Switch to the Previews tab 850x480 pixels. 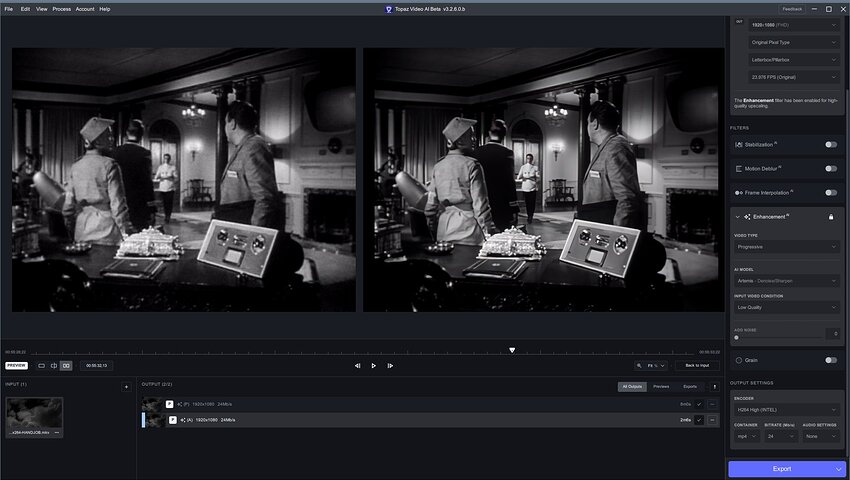tap(661, 387)
